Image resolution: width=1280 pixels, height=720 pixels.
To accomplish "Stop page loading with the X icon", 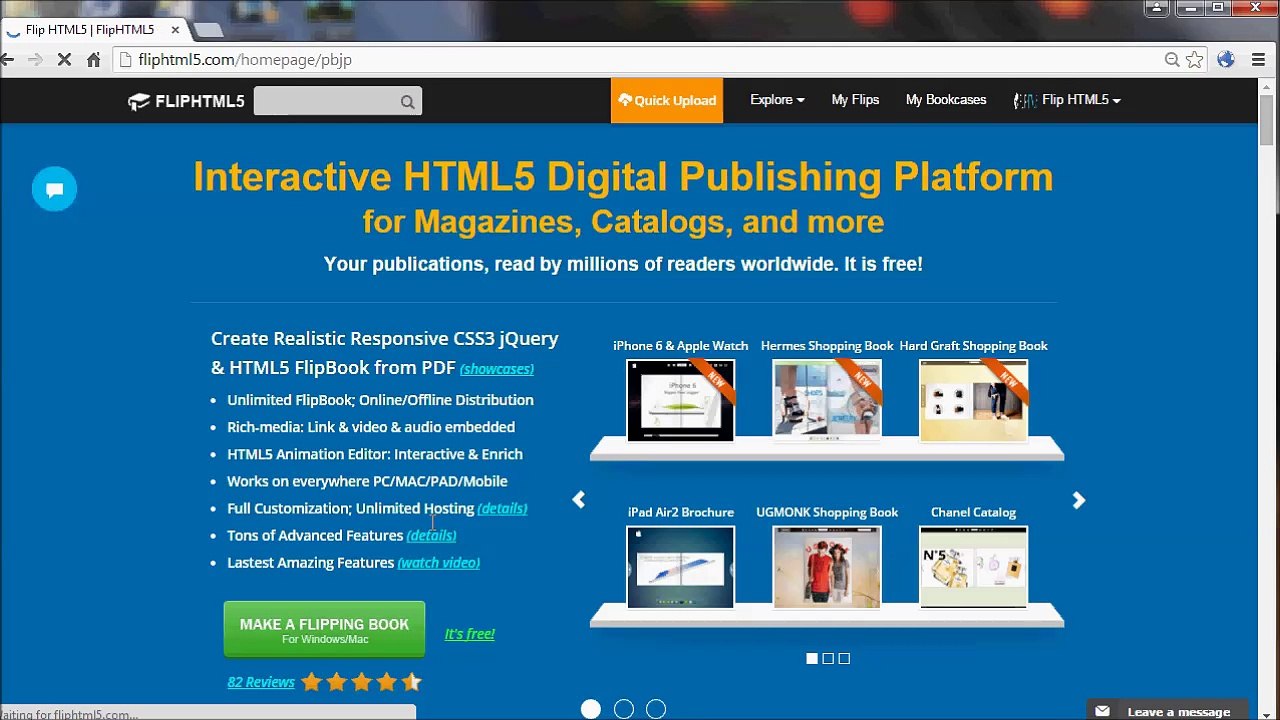I will tap(64, 60).
